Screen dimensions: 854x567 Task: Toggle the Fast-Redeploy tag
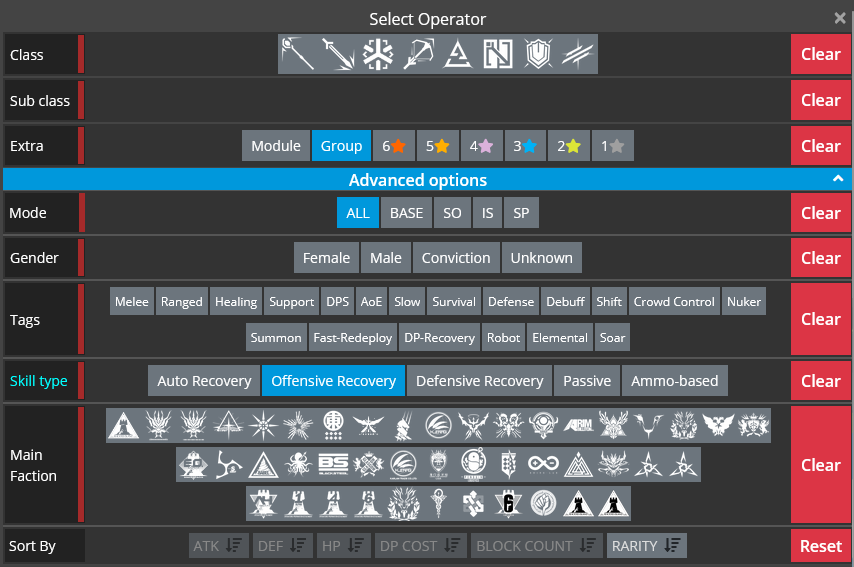click(x=353, y=337)
